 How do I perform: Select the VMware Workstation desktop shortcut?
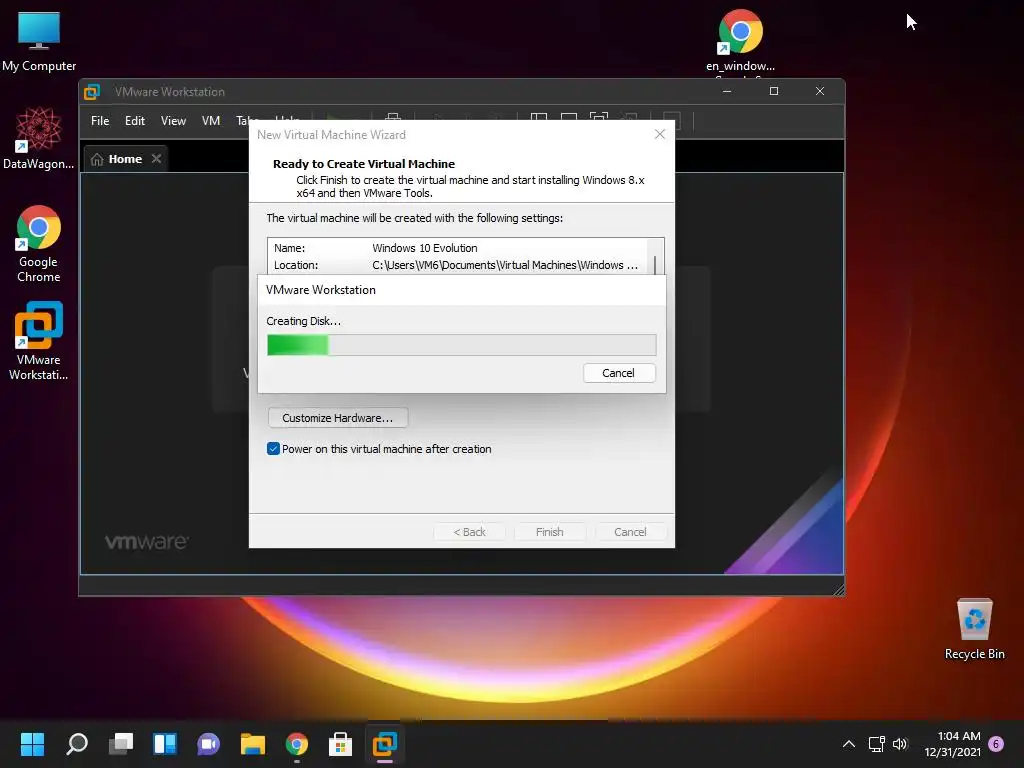point(39,340)
